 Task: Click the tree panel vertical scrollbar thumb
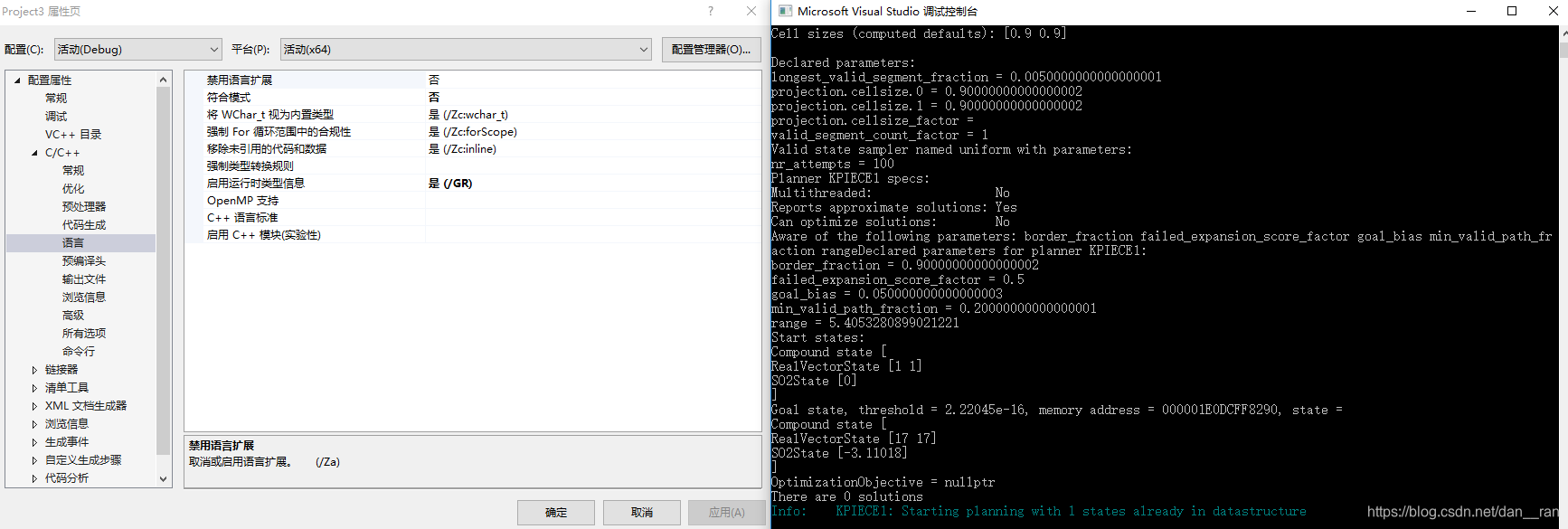click(164, 270)
